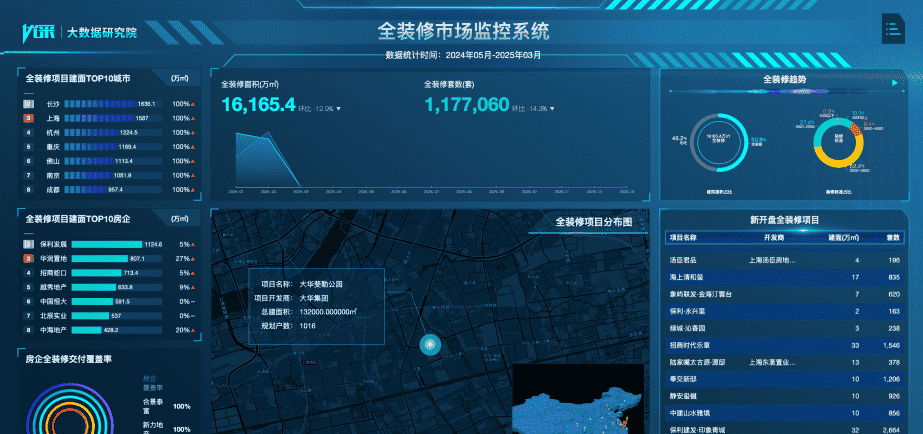
Task: Click the 新开盘全装修项目 table title
Action: [785, 220]
